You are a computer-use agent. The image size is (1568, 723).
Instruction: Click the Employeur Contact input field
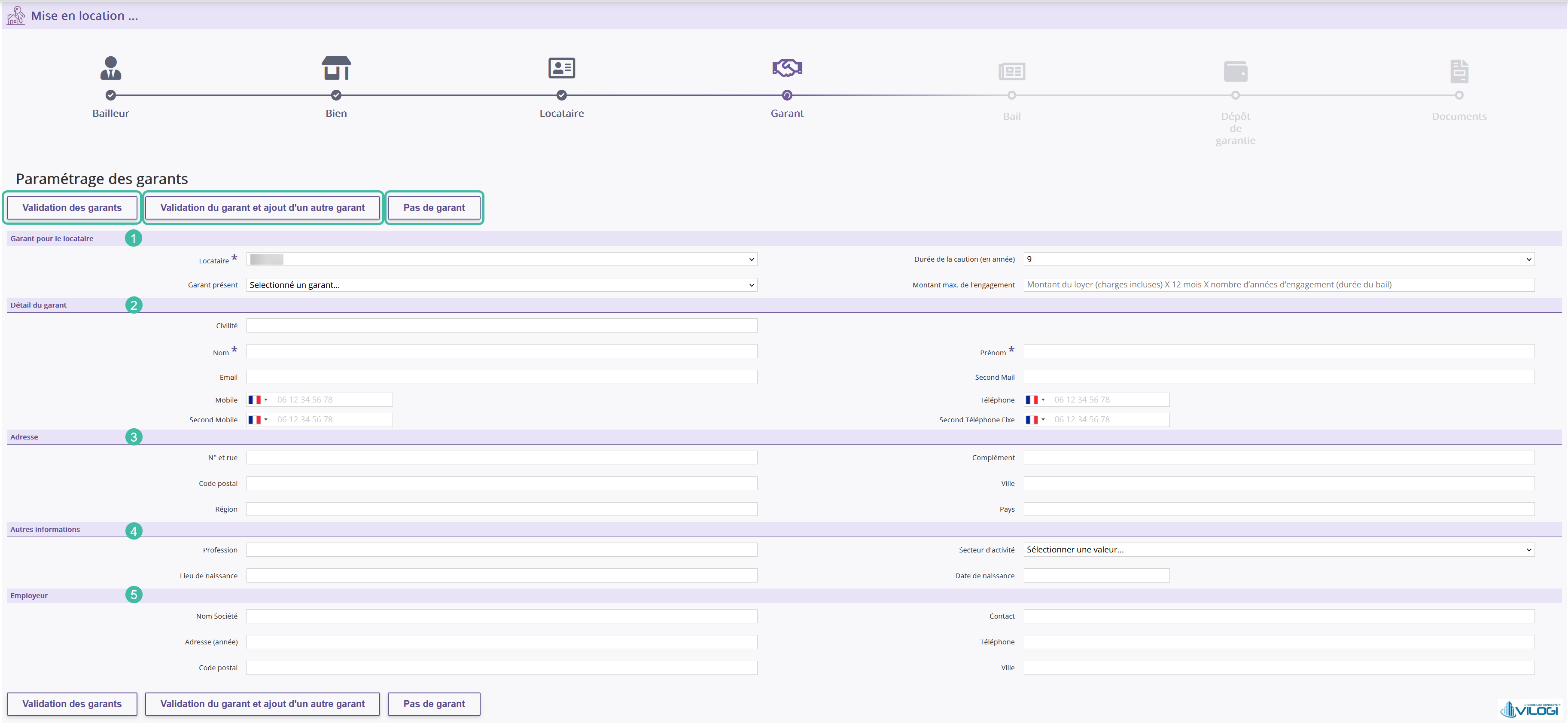(1279, 616)
